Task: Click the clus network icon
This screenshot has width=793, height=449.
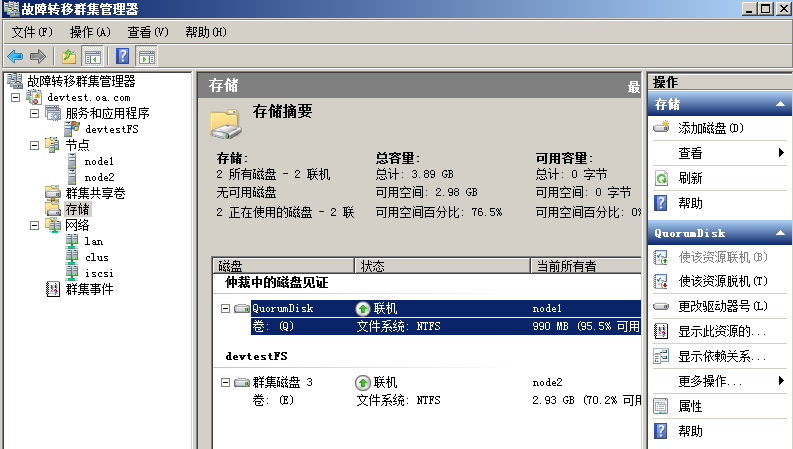Action: tap(72, 257)
